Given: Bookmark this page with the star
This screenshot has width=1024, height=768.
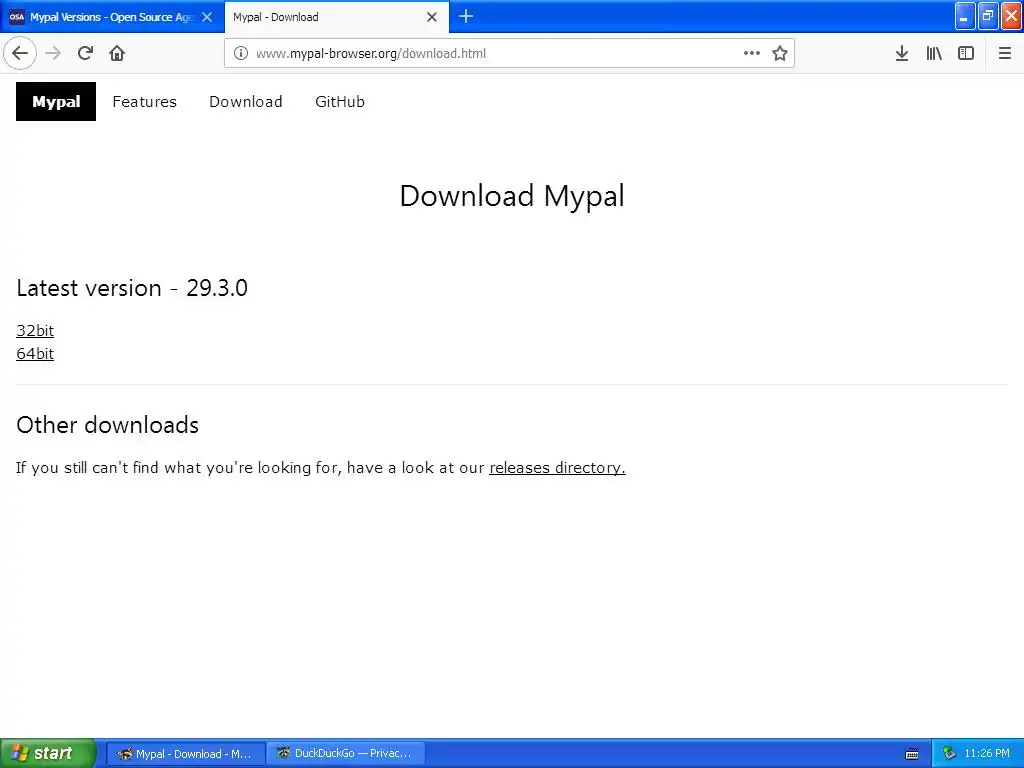Looking at the screenshot, I should [x=780, y=54].
